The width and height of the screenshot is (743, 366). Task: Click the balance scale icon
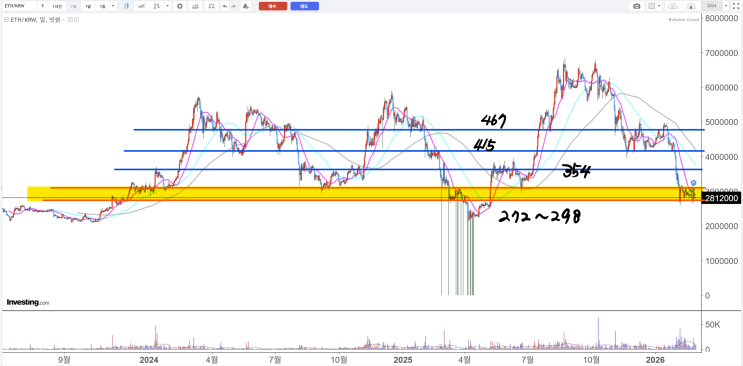coord(211,6)
